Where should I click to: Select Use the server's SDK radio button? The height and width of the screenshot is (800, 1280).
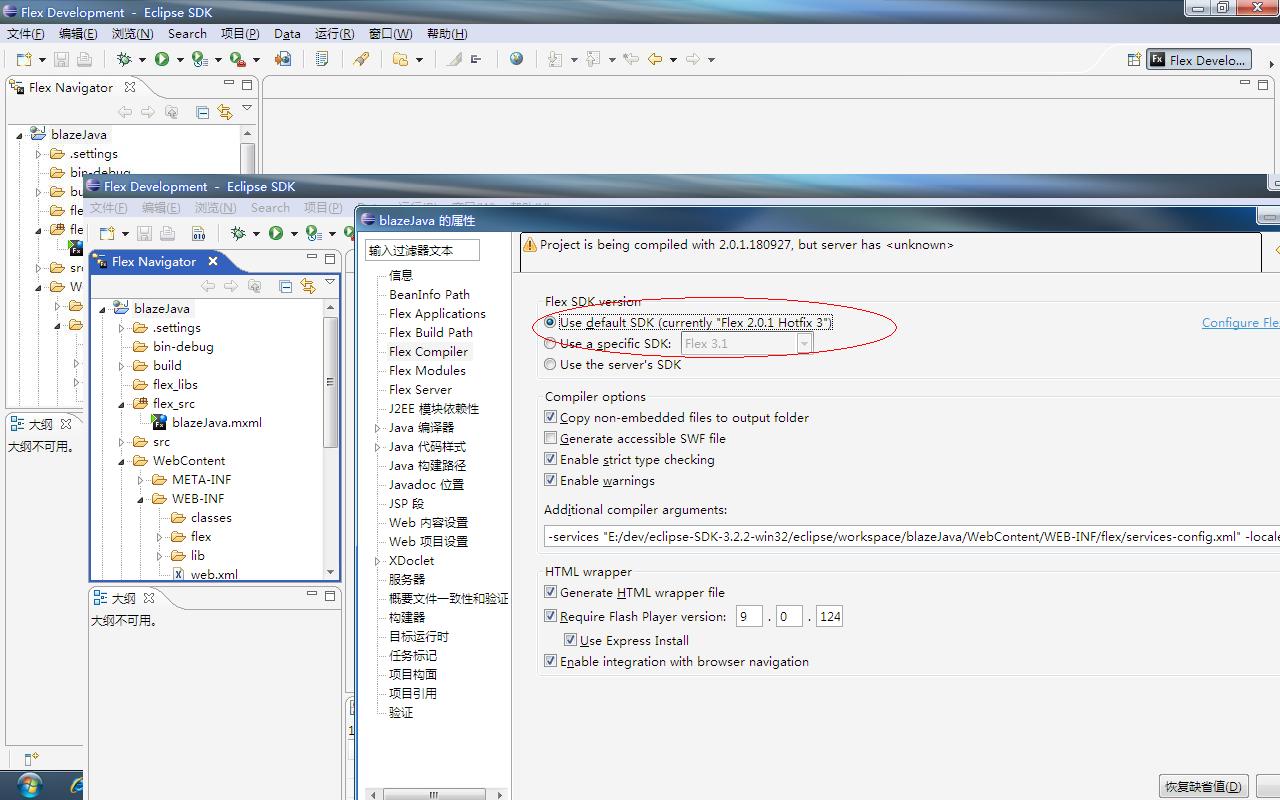[550, 364]
